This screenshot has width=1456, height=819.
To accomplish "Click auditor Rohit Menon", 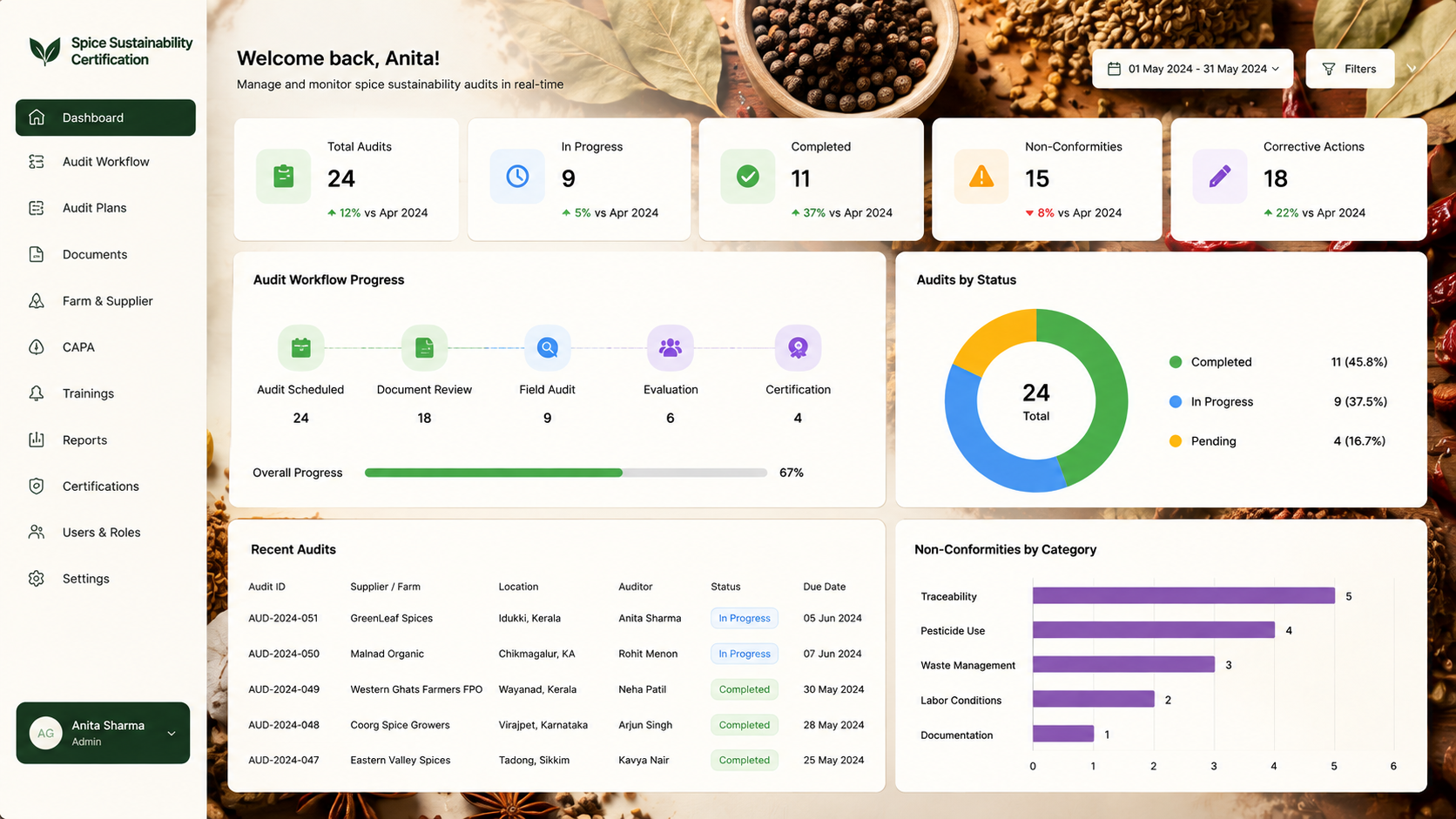I will tap(648, 654).
